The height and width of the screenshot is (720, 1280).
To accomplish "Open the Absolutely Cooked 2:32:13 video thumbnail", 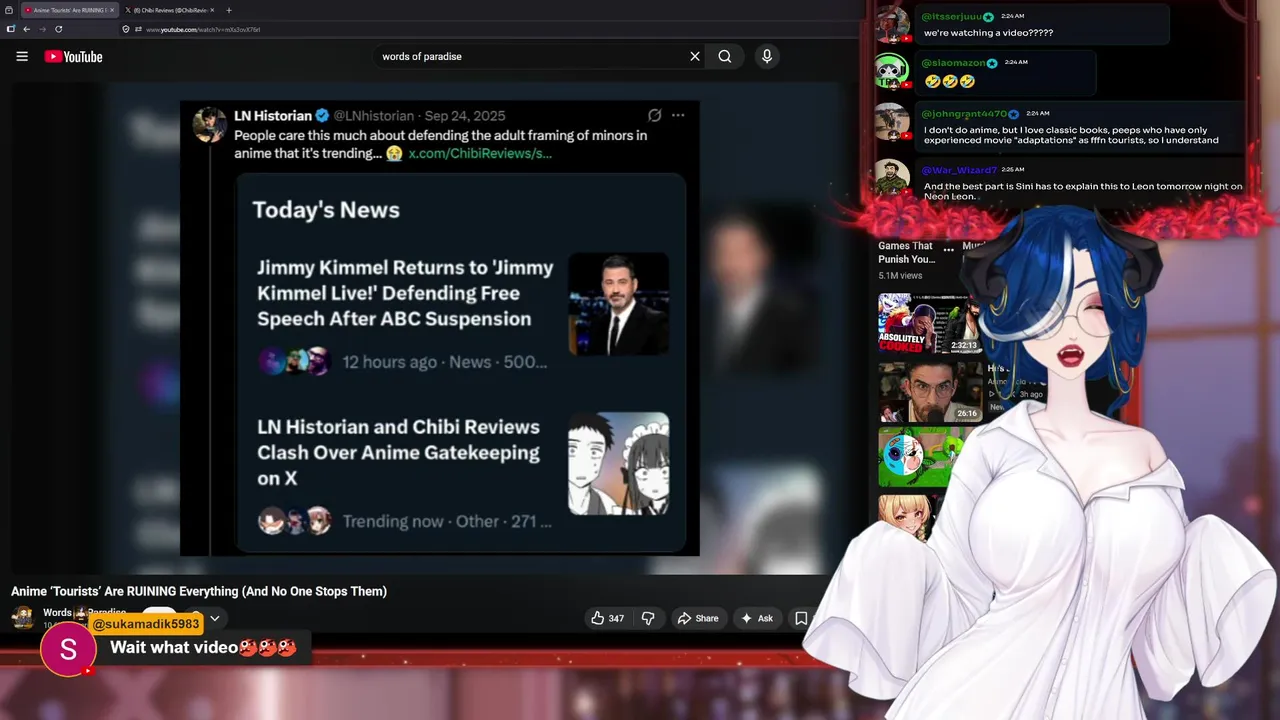I will [x=929, y=323].
